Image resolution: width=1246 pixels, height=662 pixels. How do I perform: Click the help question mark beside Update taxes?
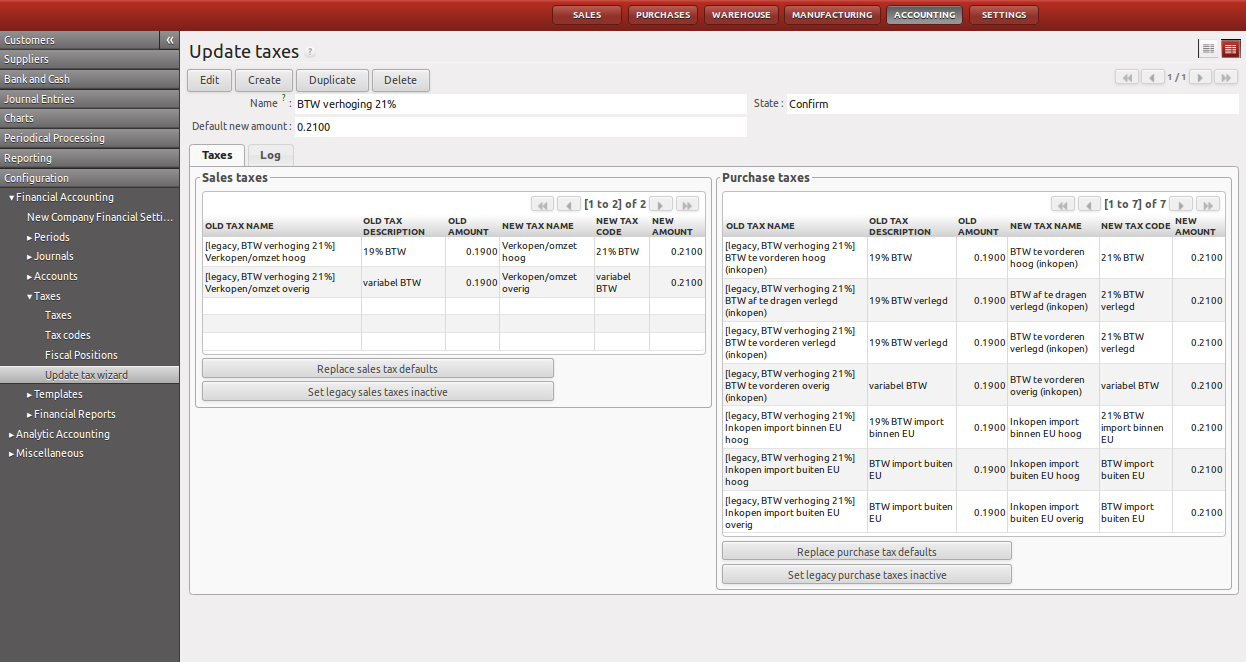[x=311, y=50]
